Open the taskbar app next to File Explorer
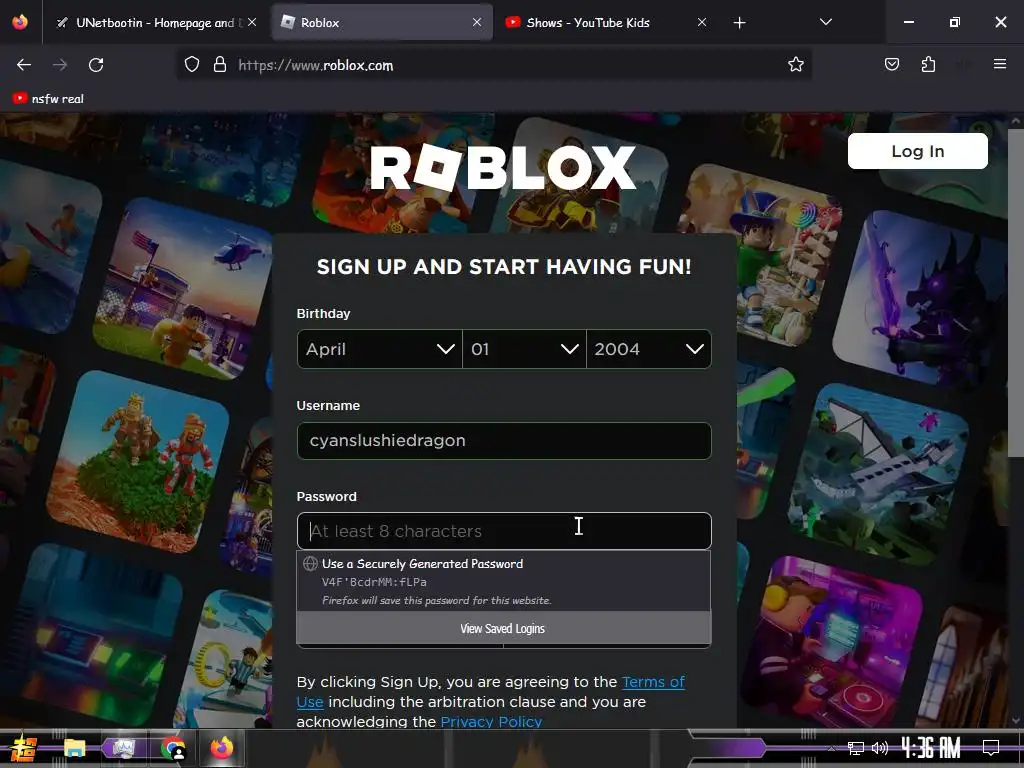Viewport: 1024px width, 768px height. (123, 748)
